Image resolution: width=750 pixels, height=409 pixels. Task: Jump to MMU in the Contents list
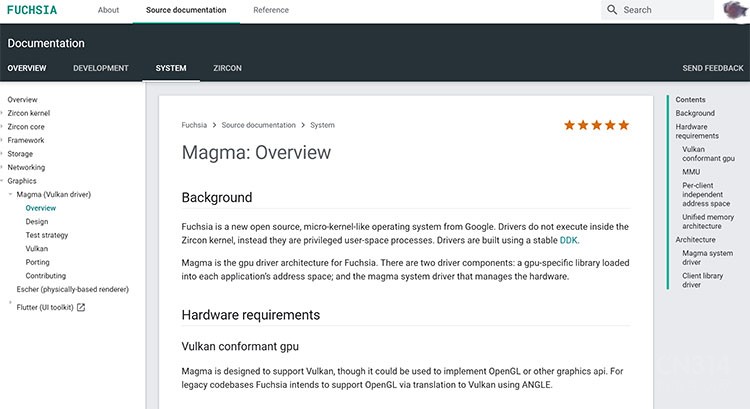691,172
